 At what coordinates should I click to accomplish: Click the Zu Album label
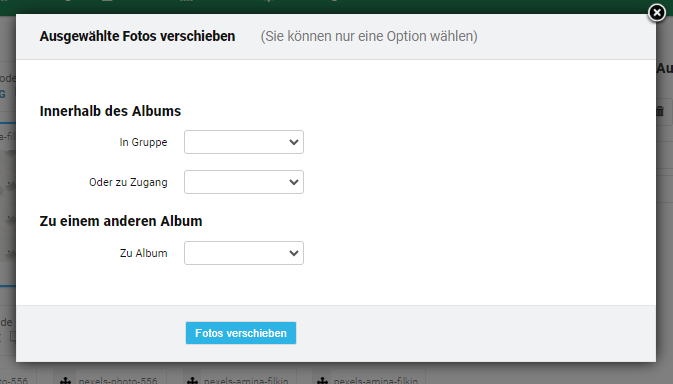143,253
